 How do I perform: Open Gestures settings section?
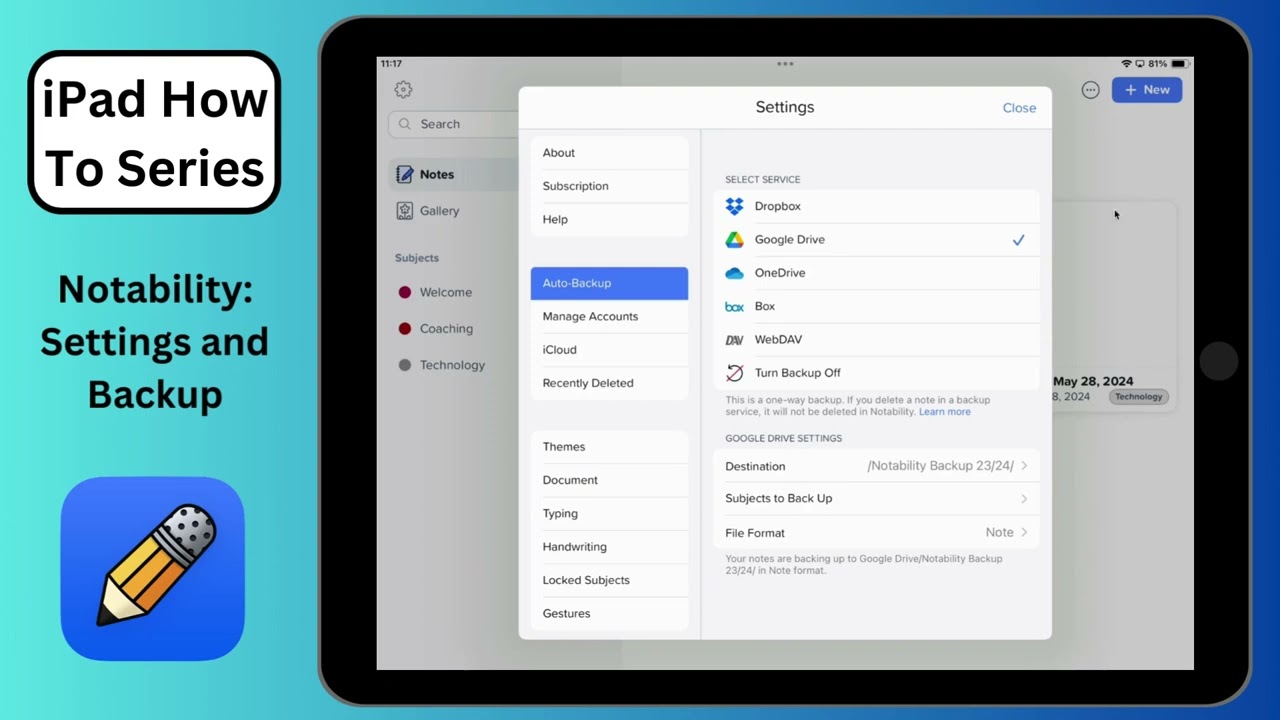coord(609,613)
